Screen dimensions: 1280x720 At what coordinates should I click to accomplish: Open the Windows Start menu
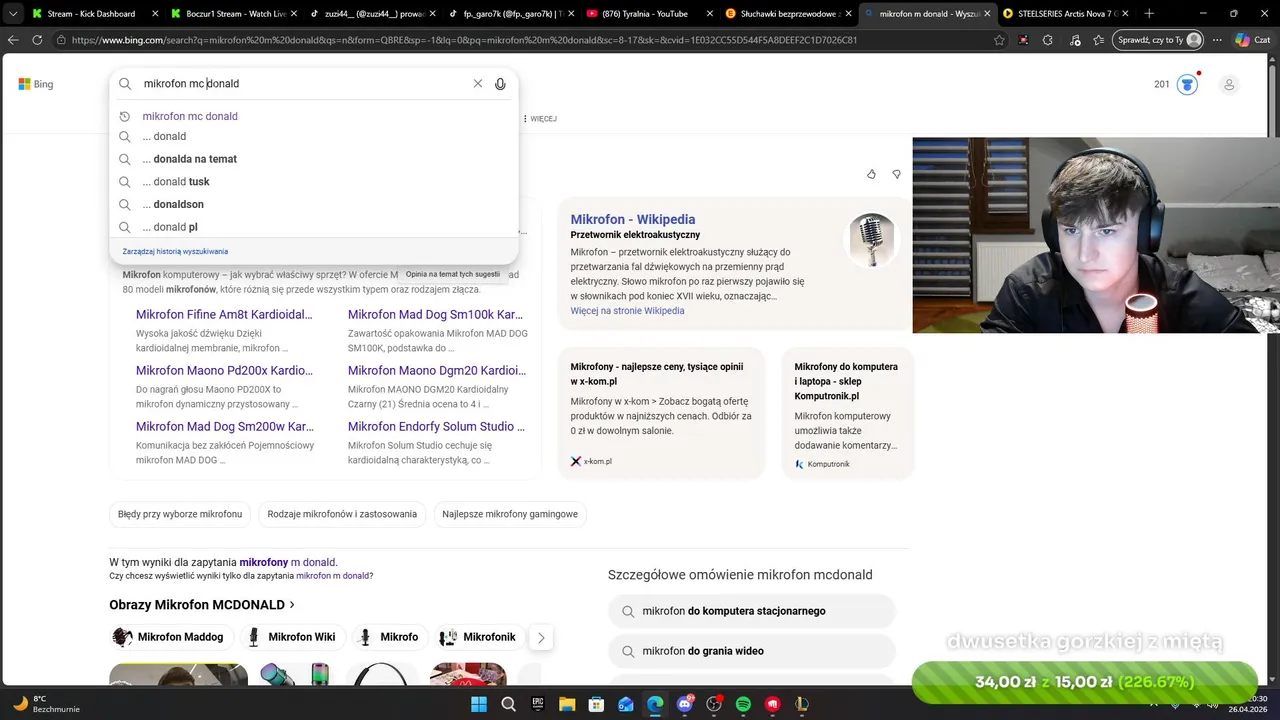[478, 704]
